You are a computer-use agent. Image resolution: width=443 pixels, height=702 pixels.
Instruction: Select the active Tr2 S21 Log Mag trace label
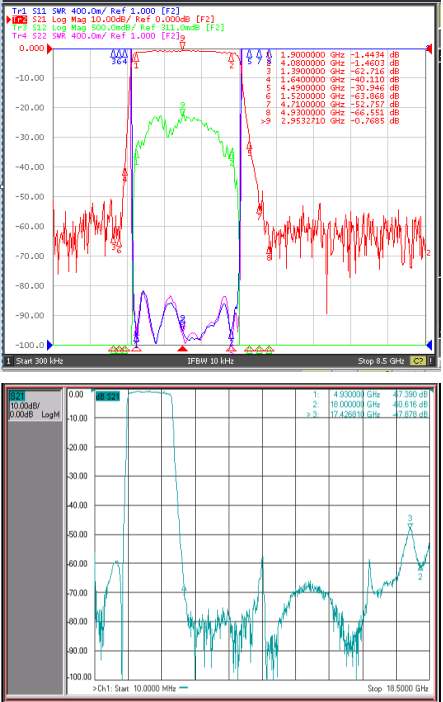tap(113, 19)
